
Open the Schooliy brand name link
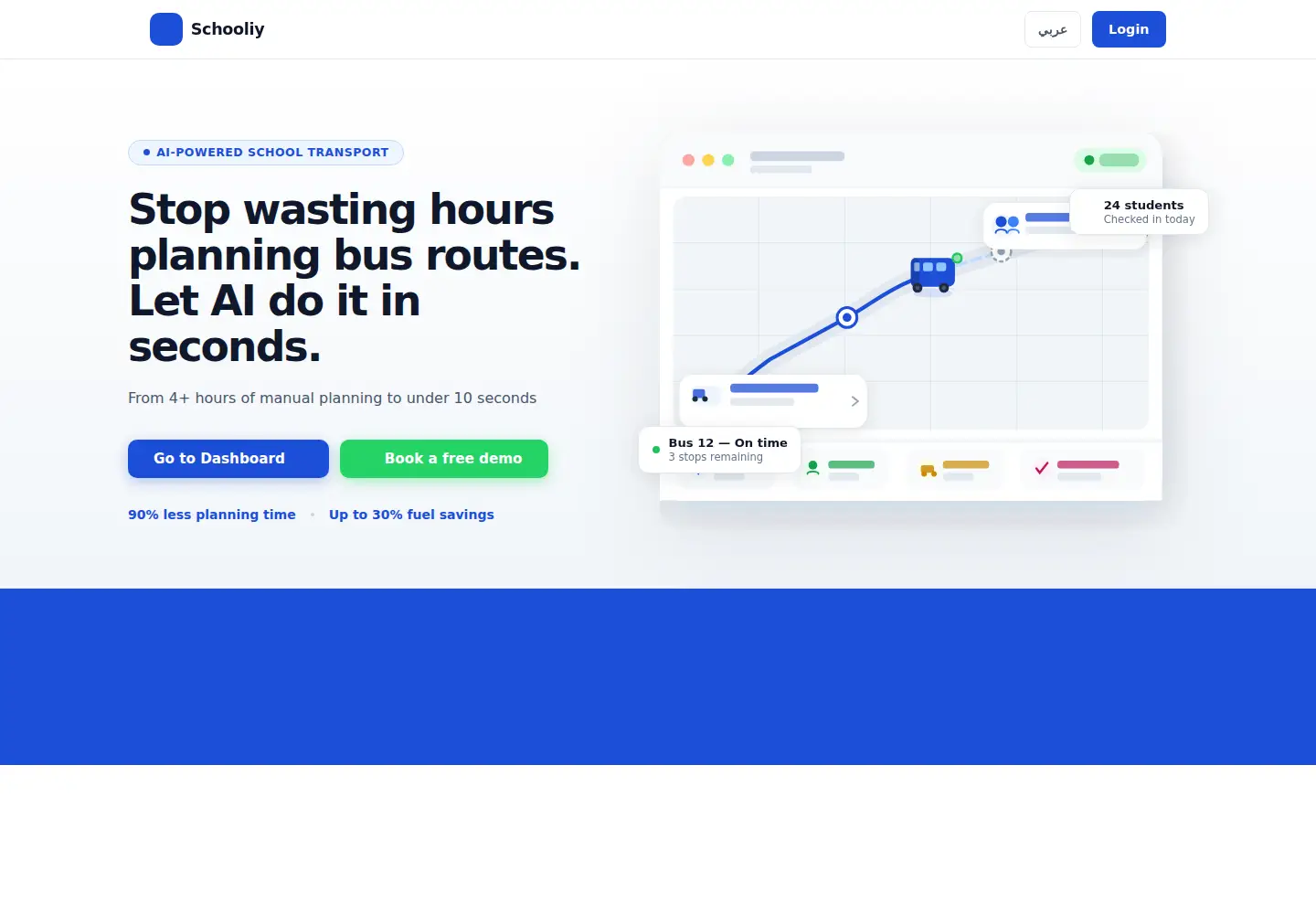[228, 29]
